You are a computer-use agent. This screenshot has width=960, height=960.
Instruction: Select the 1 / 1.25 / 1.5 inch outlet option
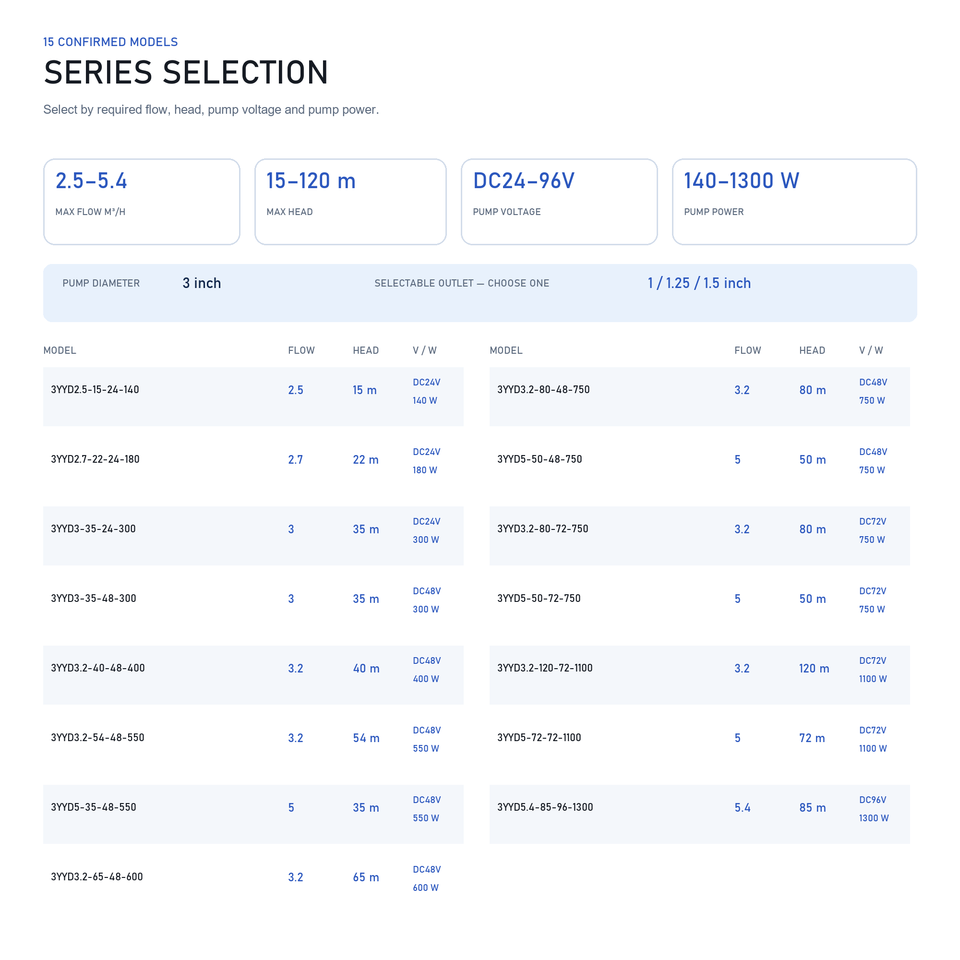click(x=699, y=283)
